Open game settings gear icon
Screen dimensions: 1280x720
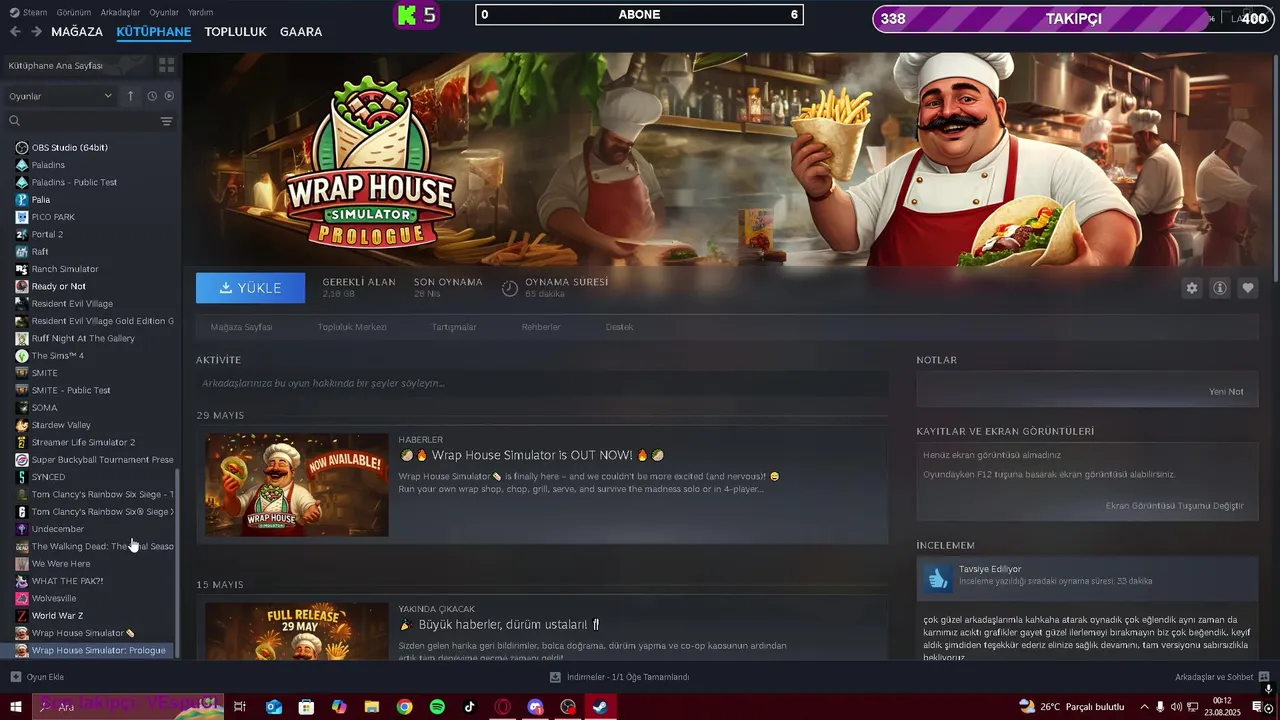point(1191,288)
